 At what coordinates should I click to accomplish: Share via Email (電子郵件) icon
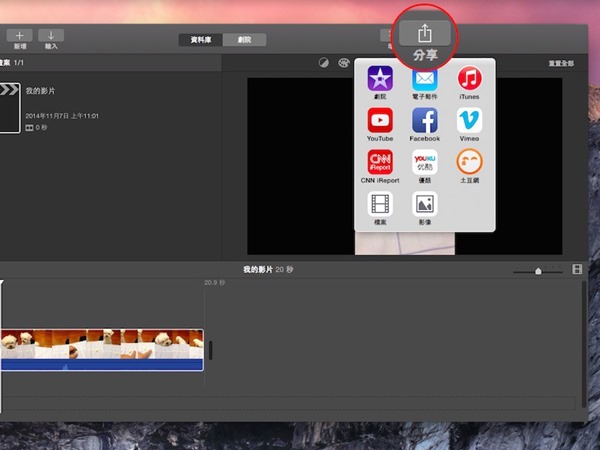point(425,79)
